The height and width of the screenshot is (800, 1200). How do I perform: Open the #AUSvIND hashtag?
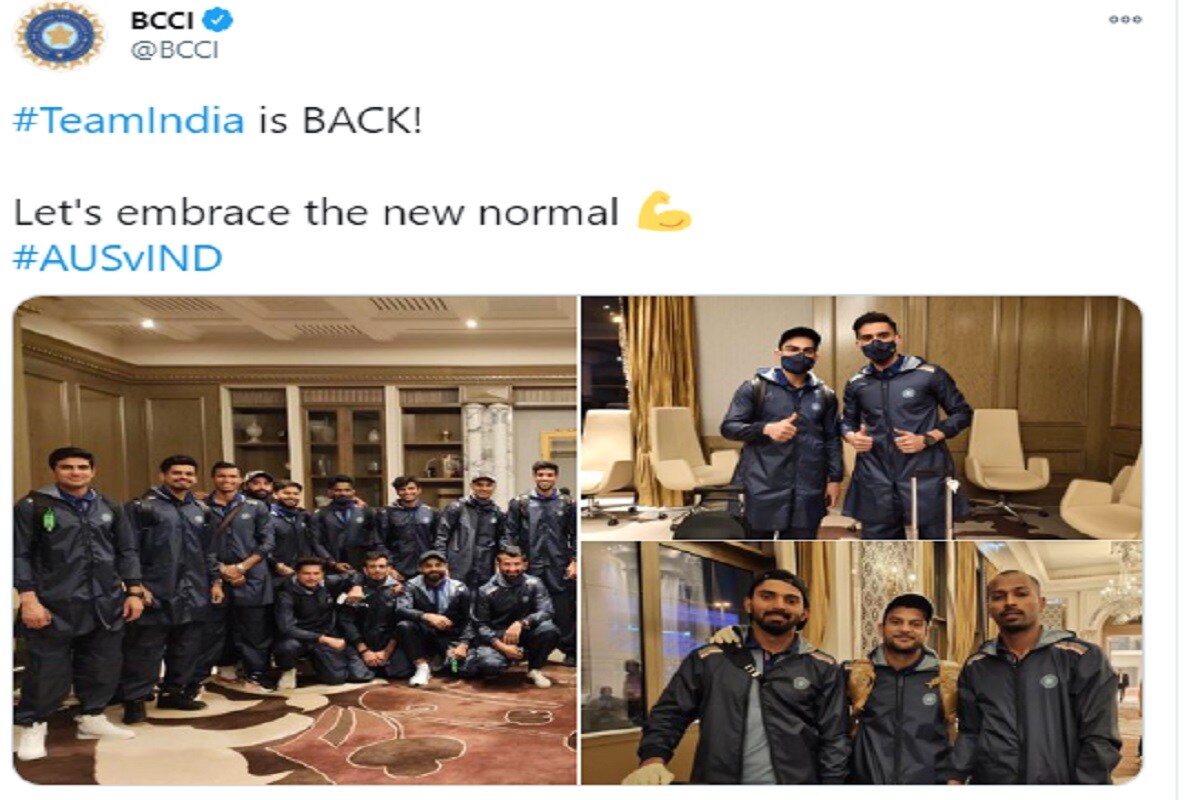(117, 258)
